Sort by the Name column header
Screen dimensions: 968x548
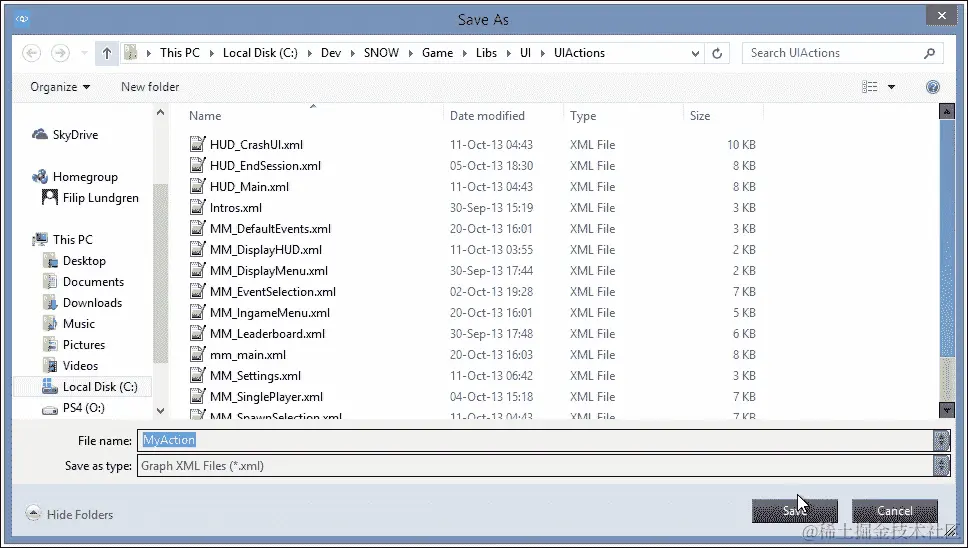pyautogui.click(x=205, y=115)
